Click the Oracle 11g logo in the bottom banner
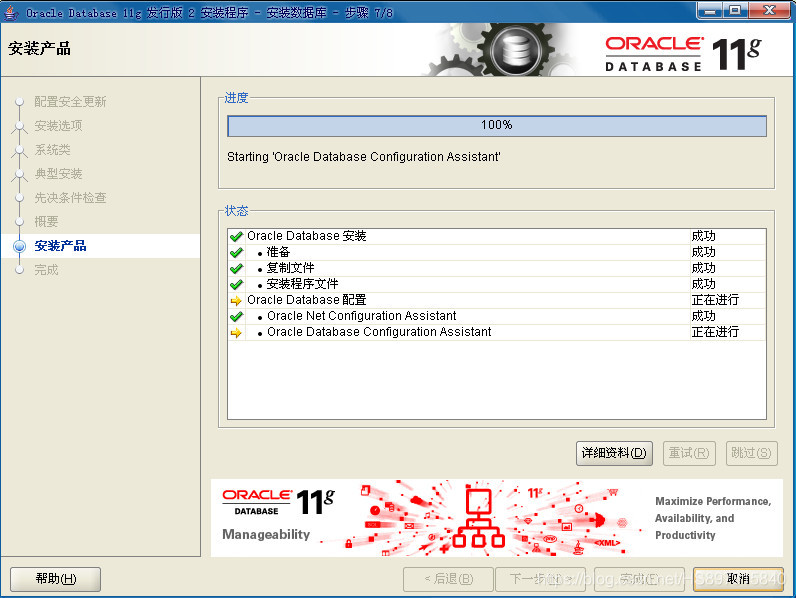Image resolution: width=796 pixels, height=598 pixels. 278,502
